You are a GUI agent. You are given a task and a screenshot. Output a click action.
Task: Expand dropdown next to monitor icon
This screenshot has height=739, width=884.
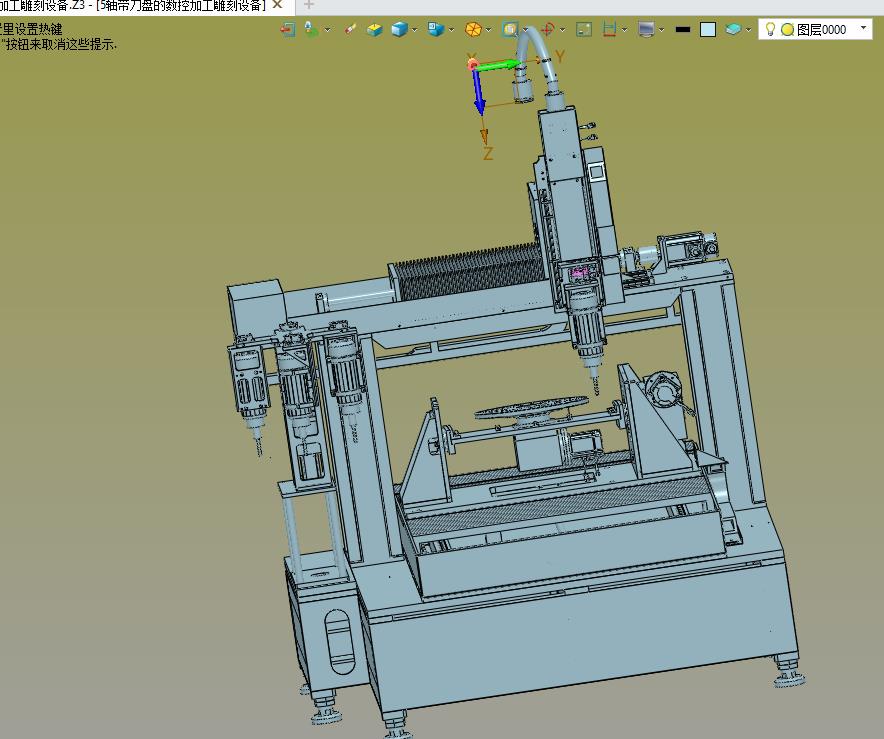[661, 30]
